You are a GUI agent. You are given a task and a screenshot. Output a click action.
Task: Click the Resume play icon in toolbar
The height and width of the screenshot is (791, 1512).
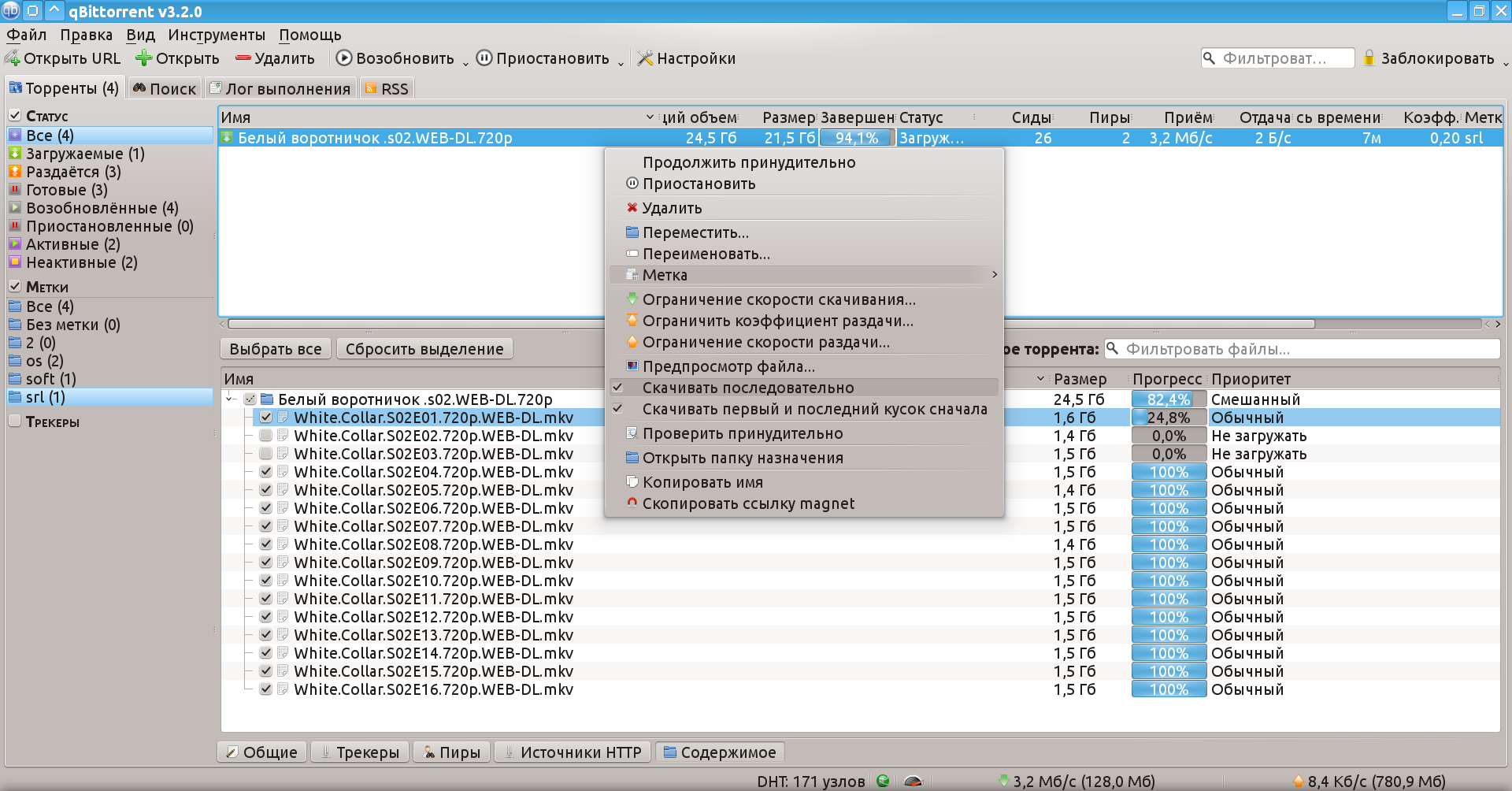pyautogui.click(x=344, y=58)
